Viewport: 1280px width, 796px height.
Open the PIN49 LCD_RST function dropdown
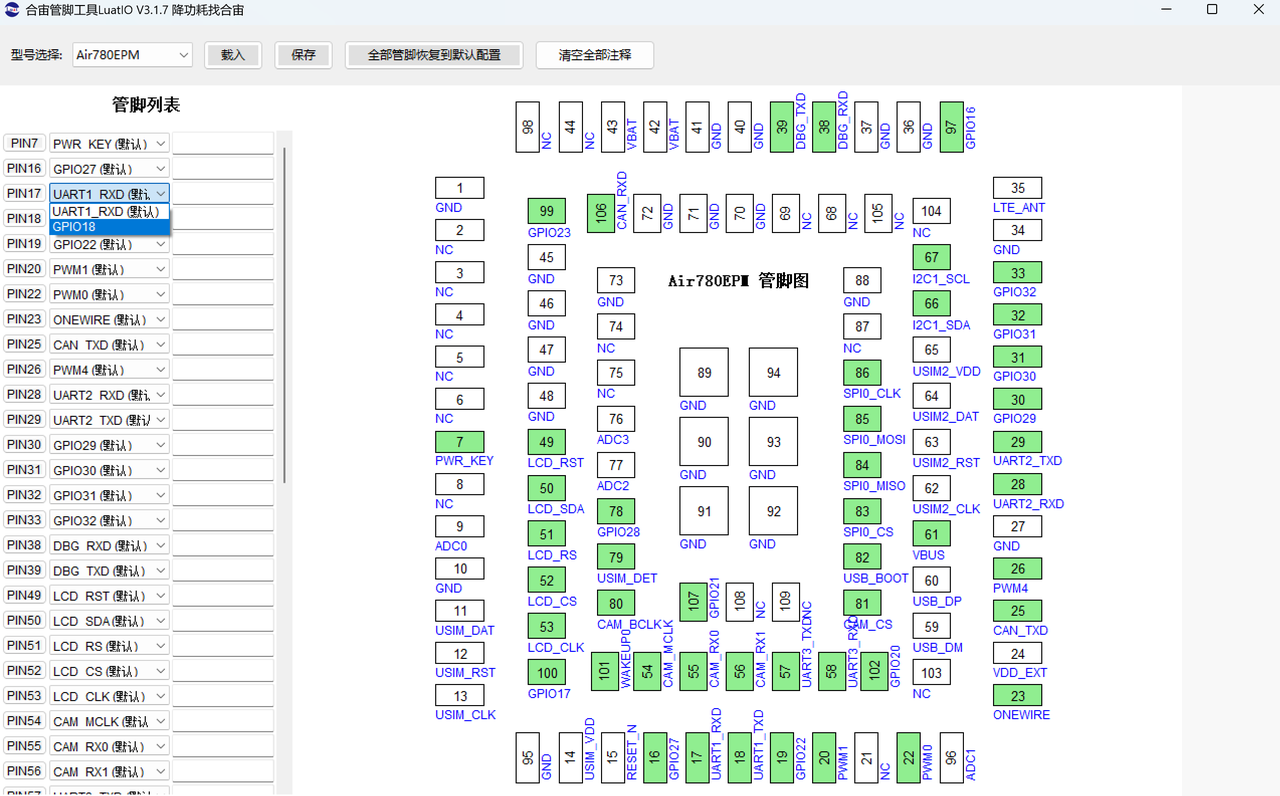pyautogui.click(x=160, y=596)
